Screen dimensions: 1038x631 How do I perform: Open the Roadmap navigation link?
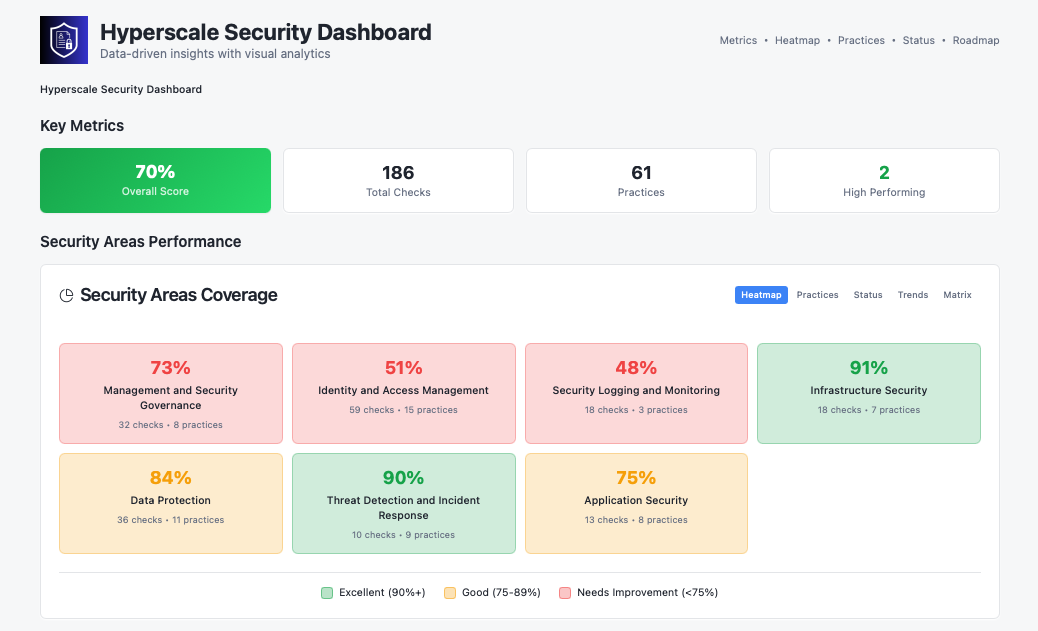976,40
